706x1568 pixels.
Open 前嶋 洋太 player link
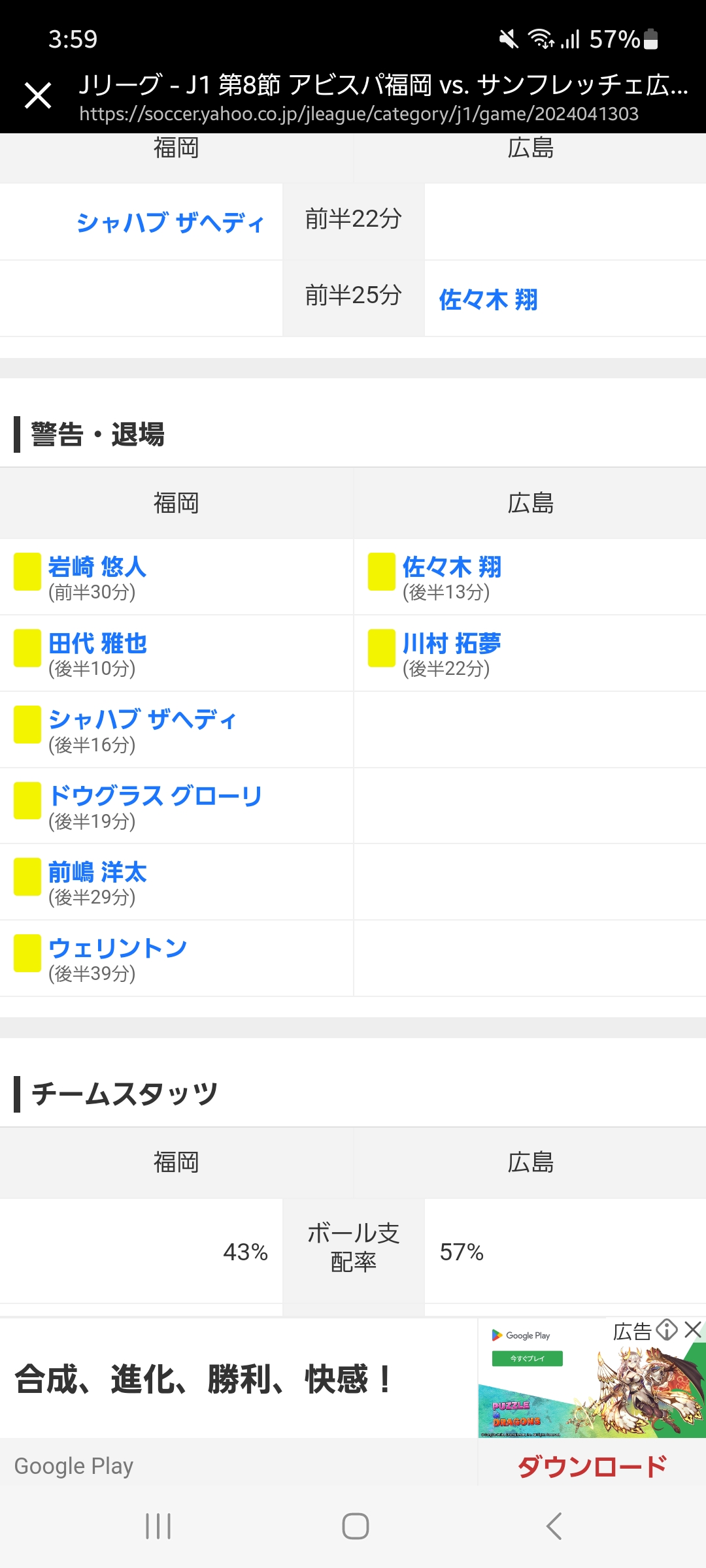pos(97,872)
